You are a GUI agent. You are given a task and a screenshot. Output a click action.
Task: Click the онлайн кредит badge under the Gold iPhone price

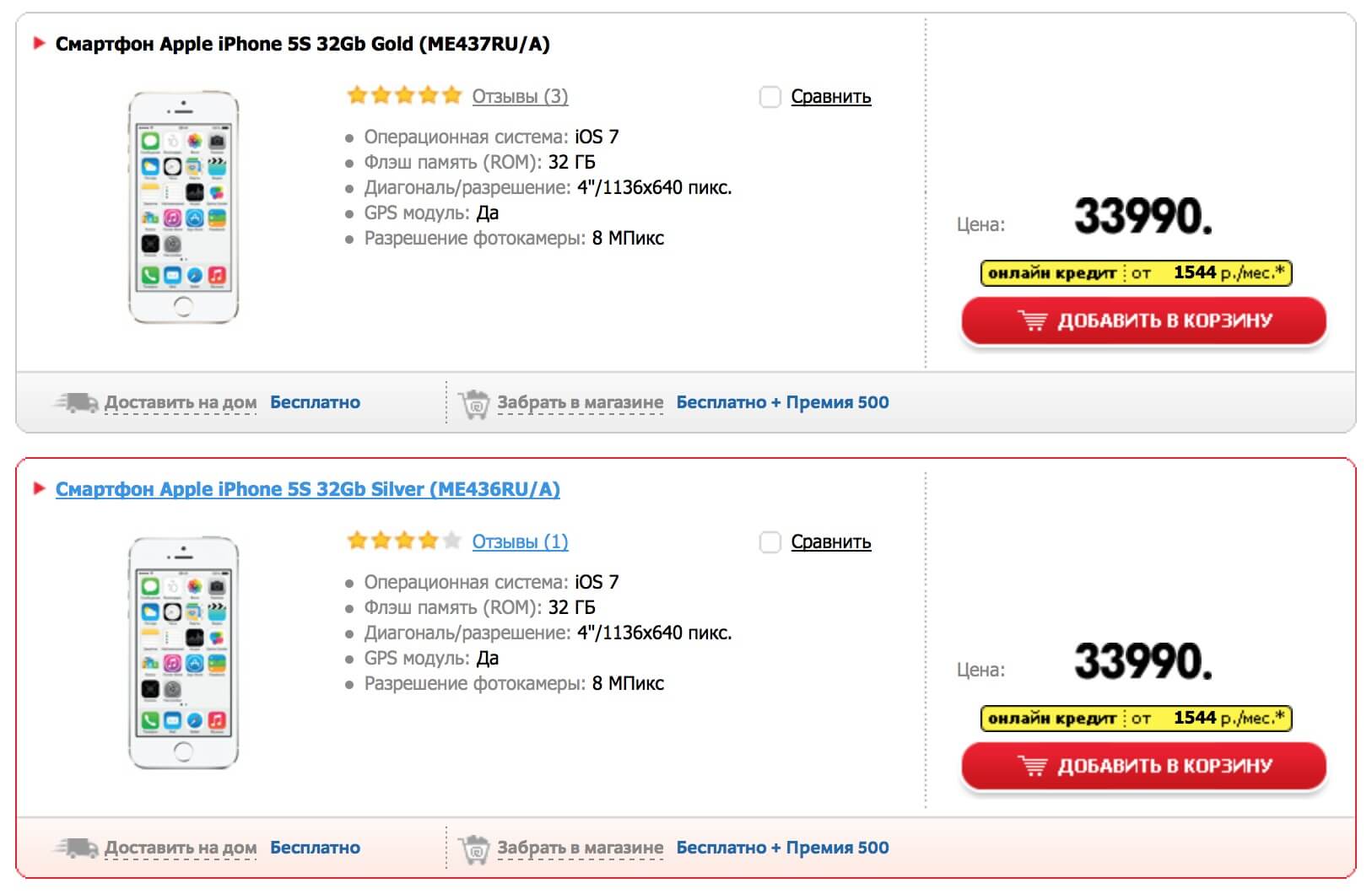[x=1136, y=273]
